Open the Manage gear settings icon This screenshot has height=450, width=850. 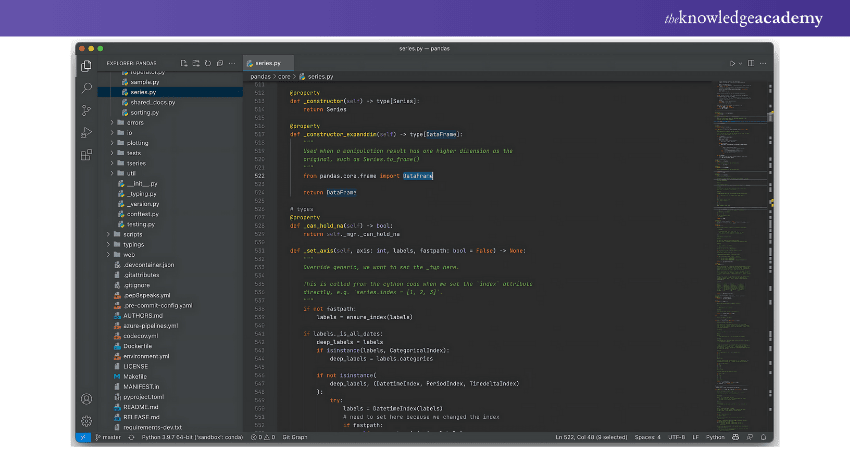[87, 421]
